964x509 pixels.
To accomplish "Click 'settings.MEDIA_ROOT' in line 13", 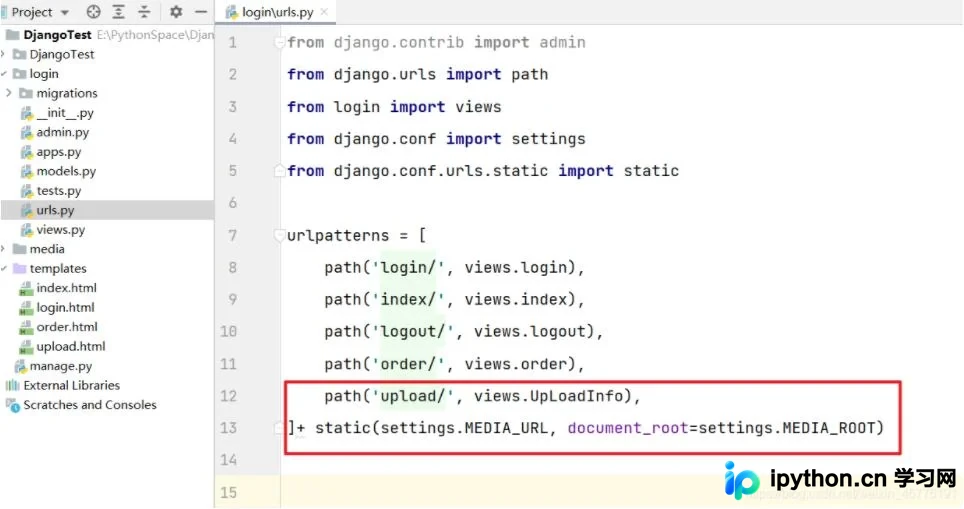I will 787,428.
